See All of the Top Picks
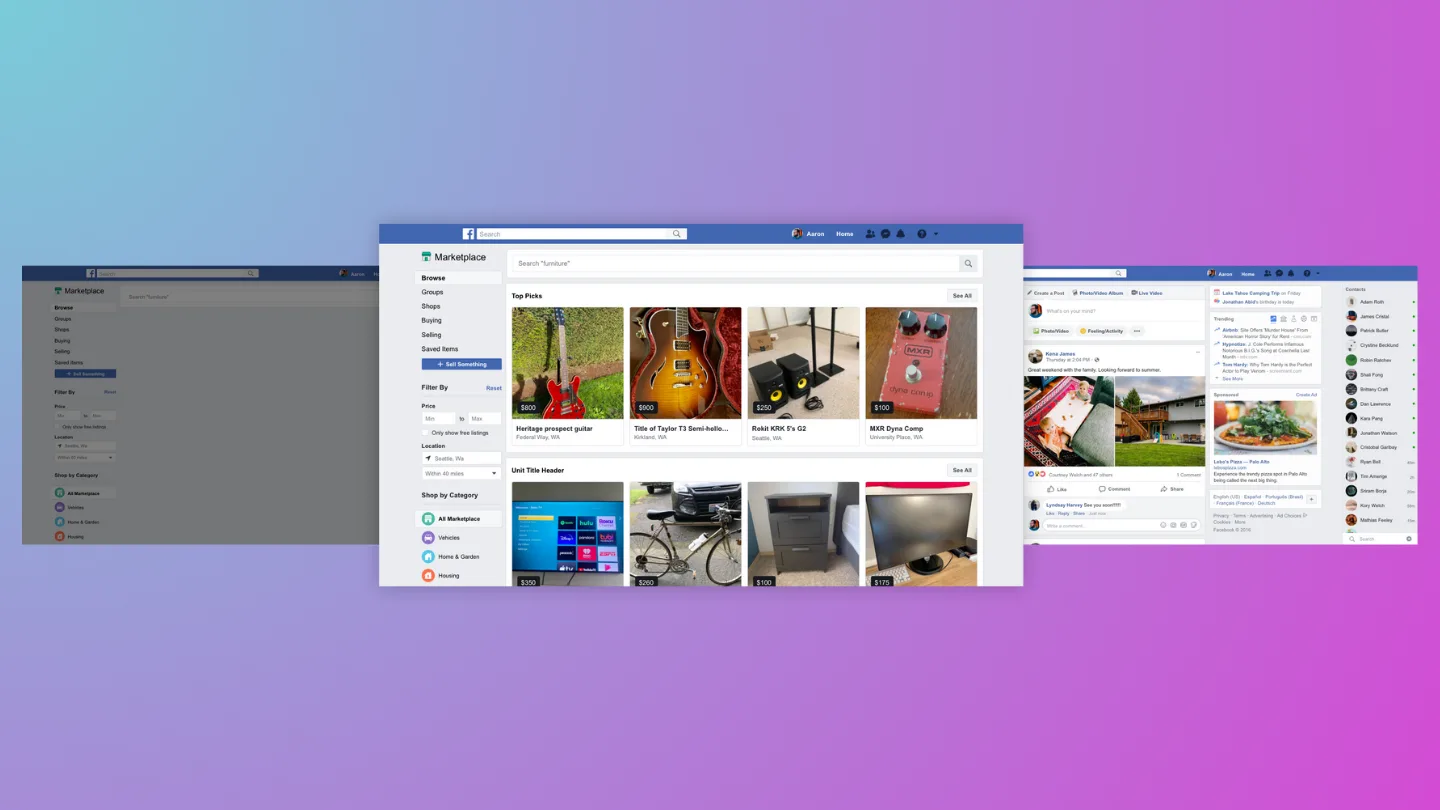1440x810 pixels. 961,295
